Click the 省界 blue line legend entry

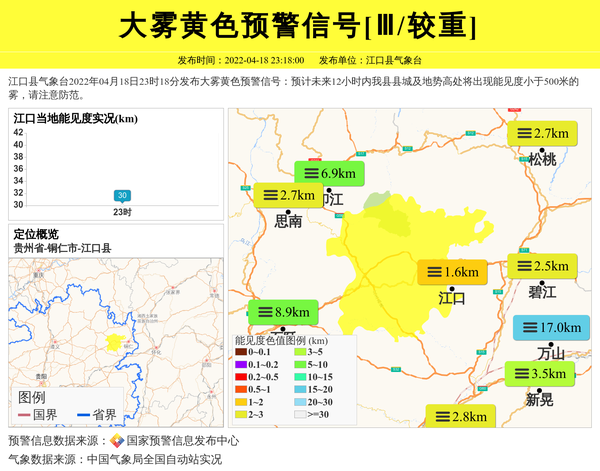tap(97, 415)
